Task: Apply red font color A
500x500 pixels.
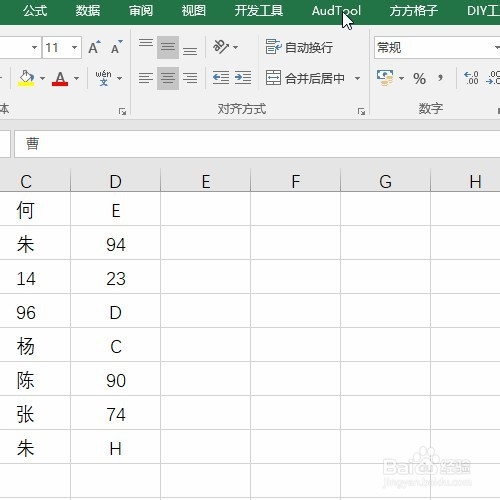Action: coord(60,78)
